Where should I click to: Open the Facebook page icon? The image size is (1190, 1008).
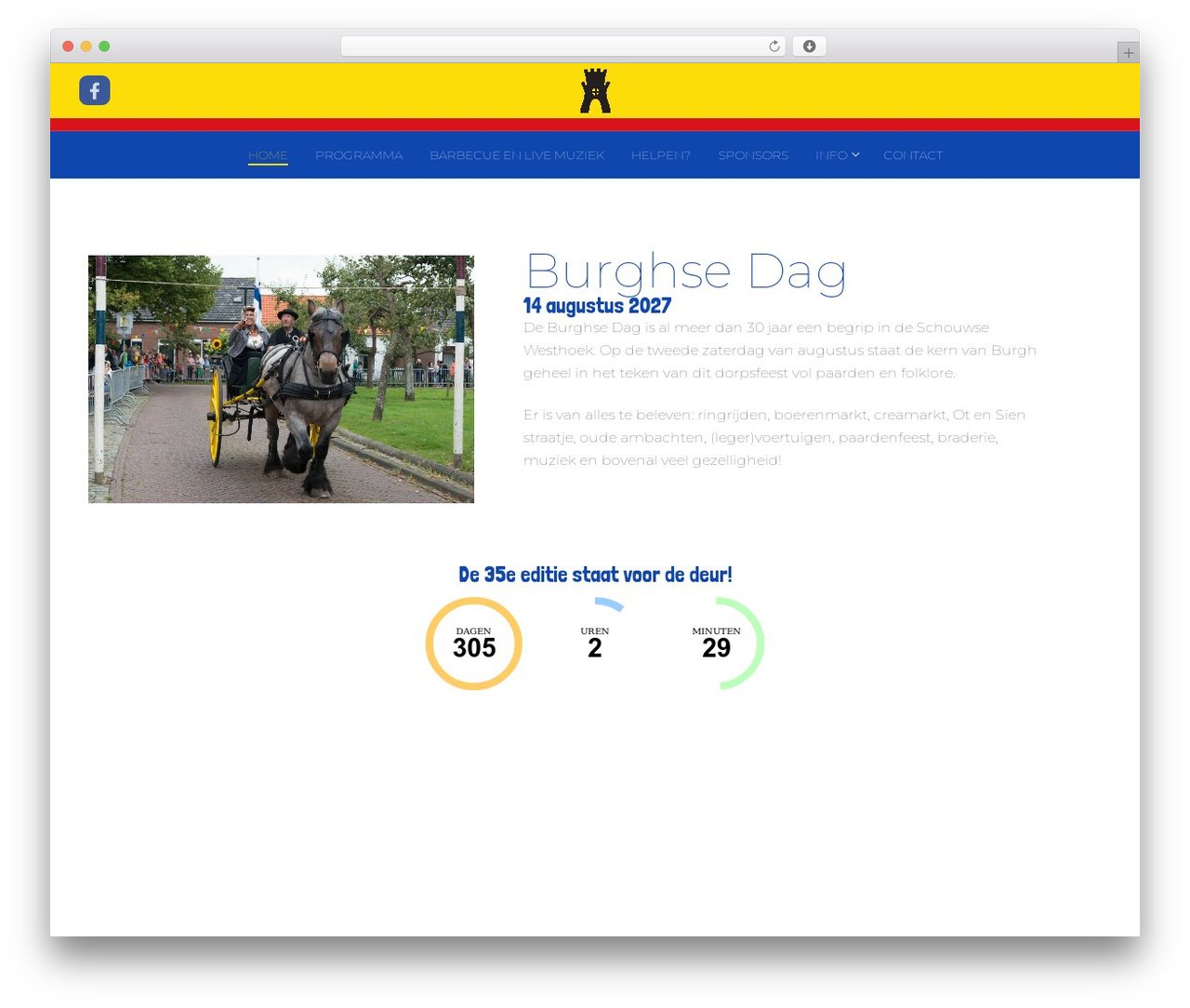tap(95, 90)
